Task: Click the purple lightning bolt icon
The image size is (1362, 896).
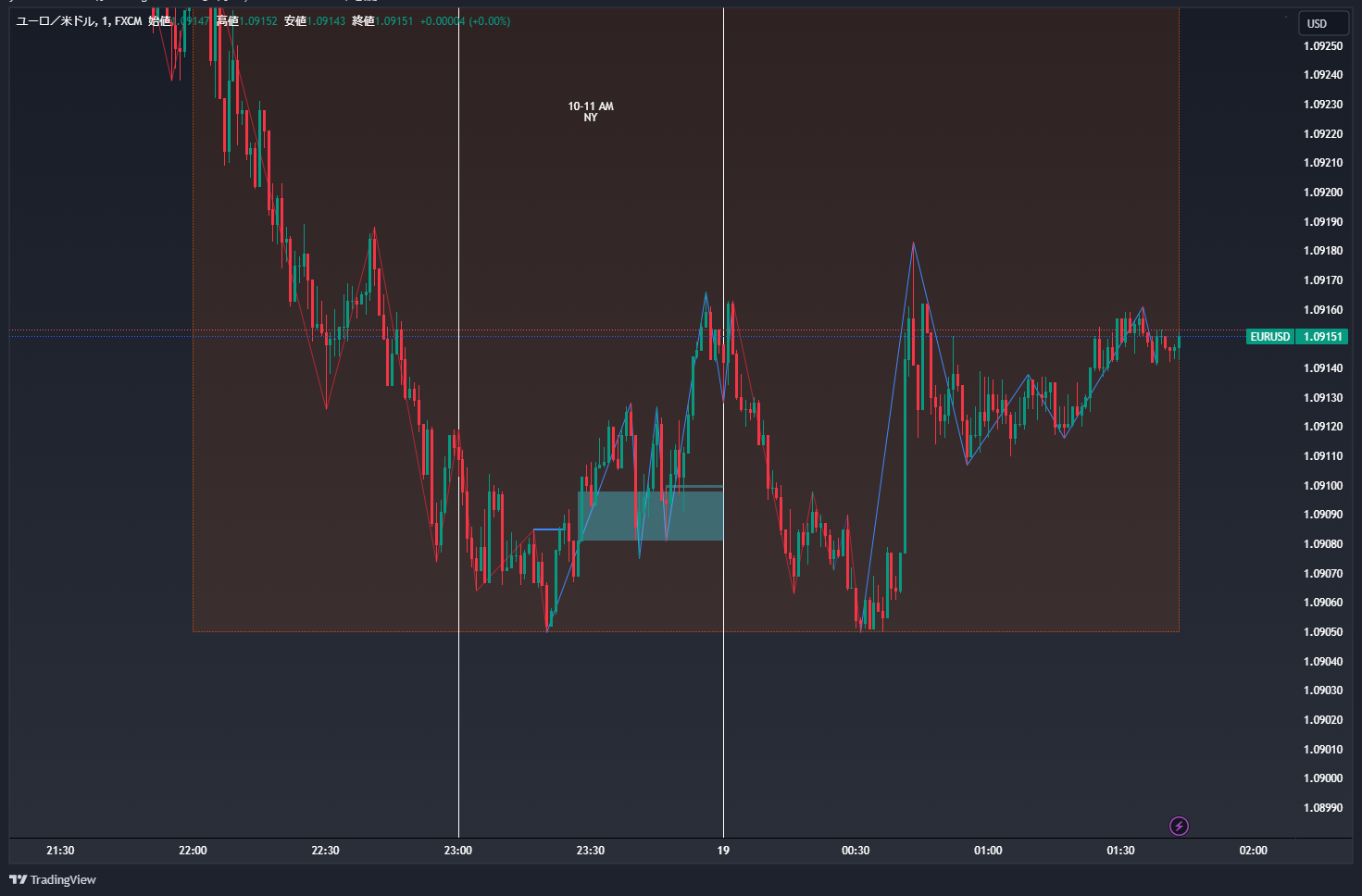Action: pyautogui.click(x=1179, y=826)
